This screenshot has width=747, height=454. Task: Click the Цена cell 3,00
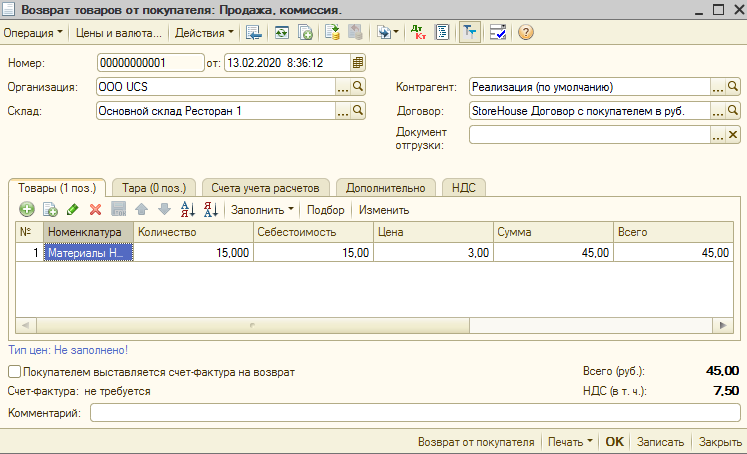tap(434, 252)
